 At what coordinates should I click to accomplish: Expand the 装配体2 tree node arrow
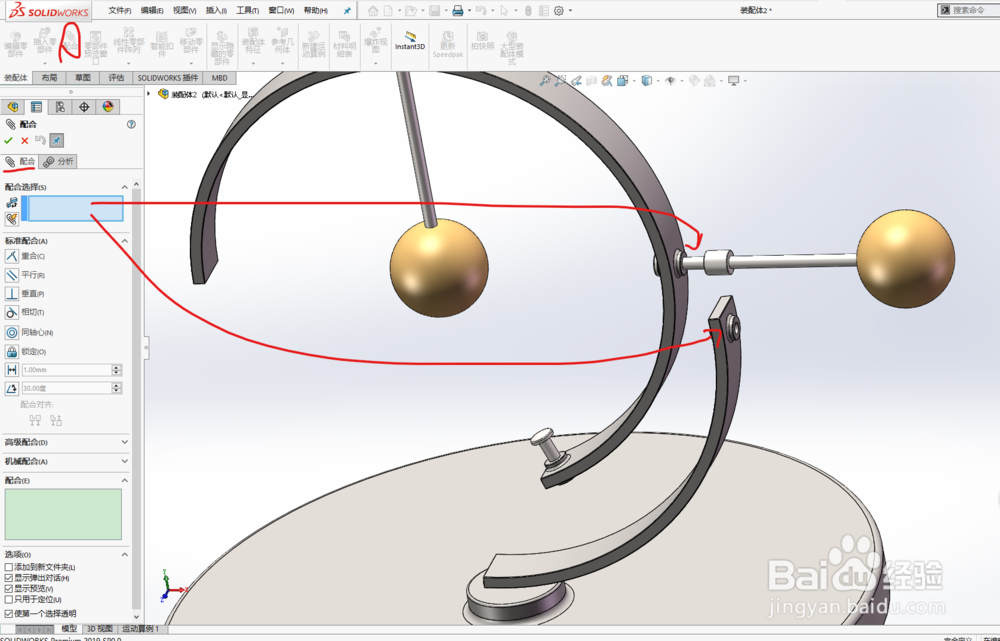click(149, 94)
